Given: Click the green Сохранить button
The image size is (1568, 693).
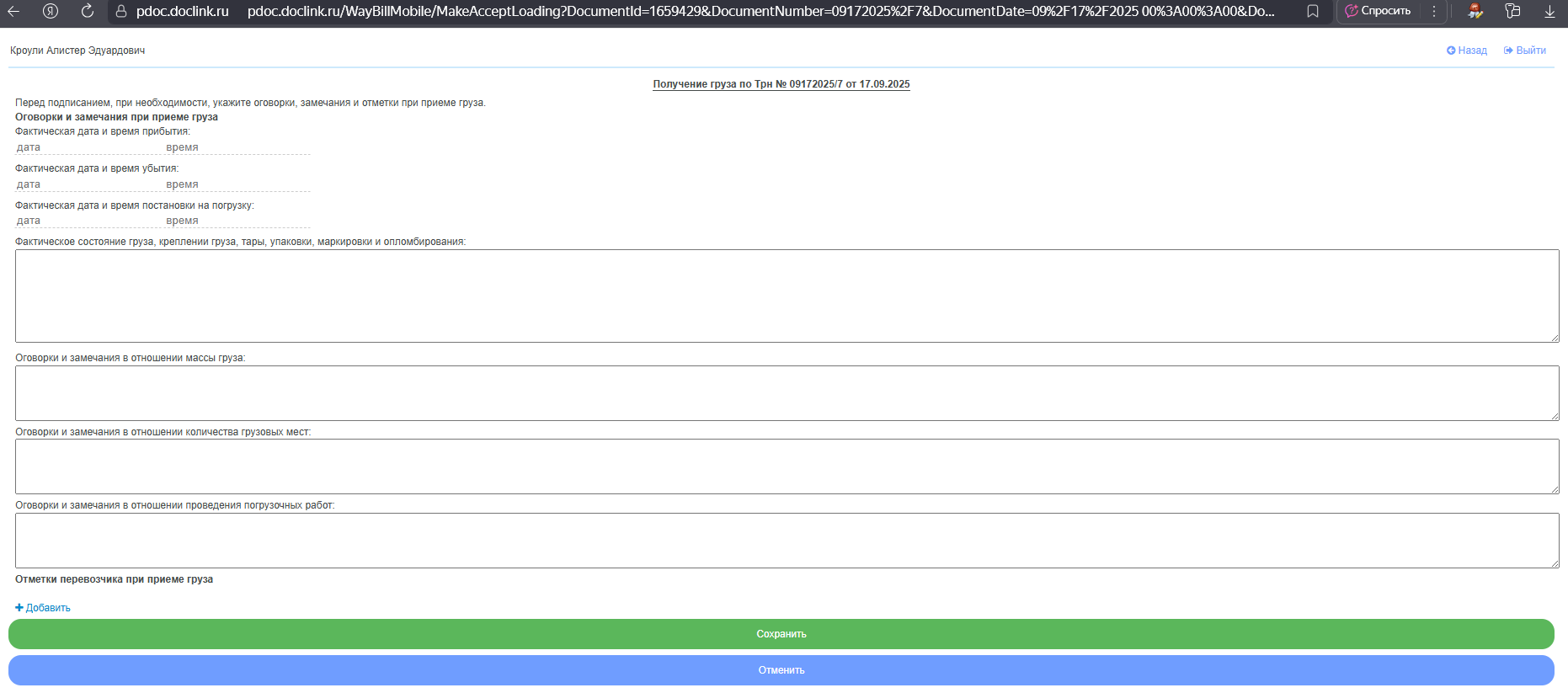Looking at the screenshot, I should tap(781, 634).
